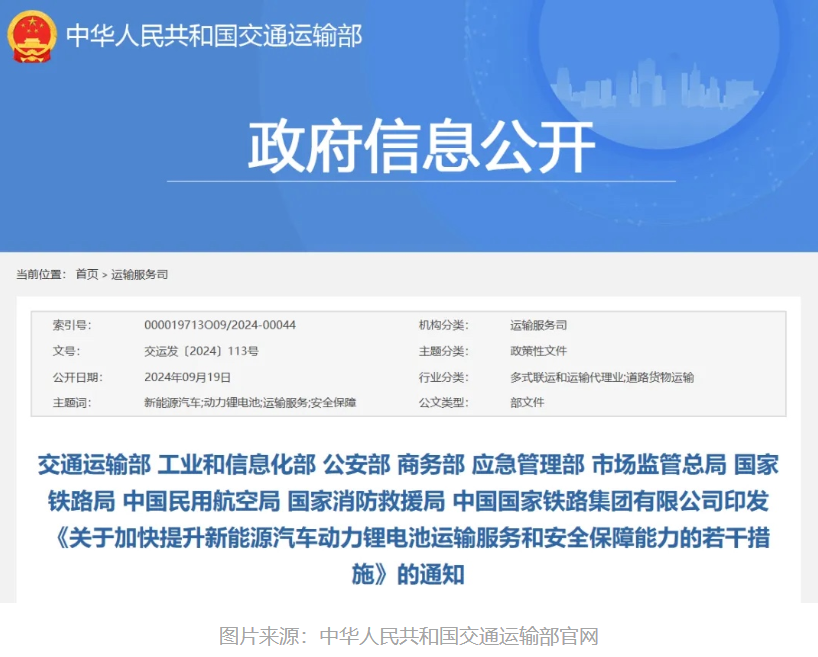818x657 pixels.
Task: Select index number 000019713O09/2024-00044
Action: (220, 325)
